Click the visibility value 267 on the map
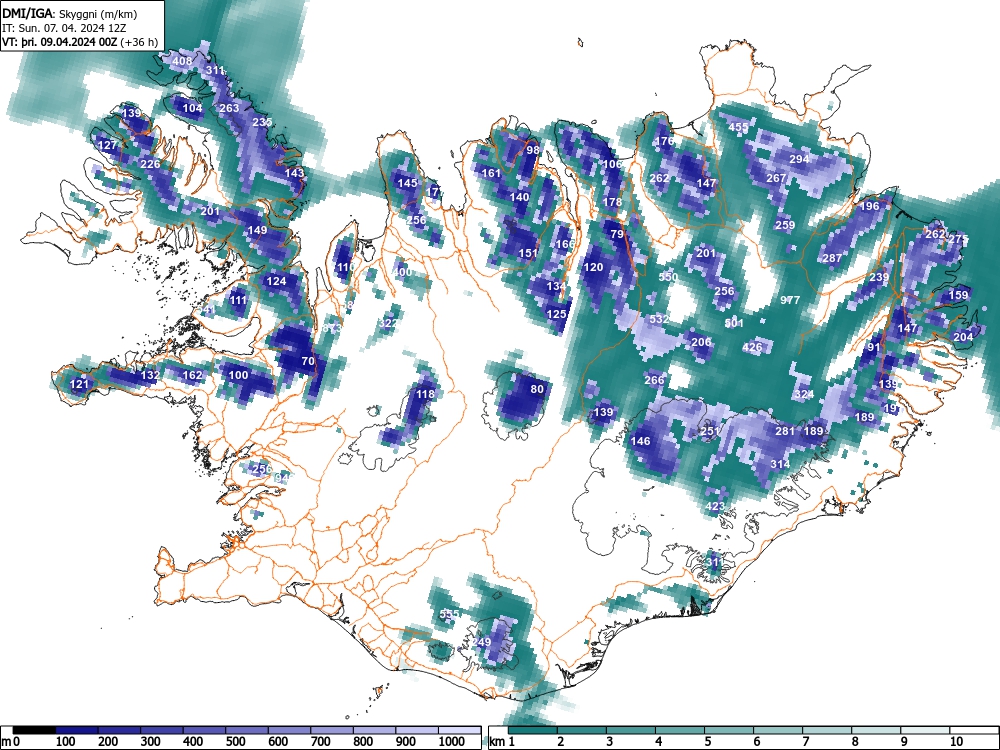Viewport: 1000px width, 750px height. (776, 178)
